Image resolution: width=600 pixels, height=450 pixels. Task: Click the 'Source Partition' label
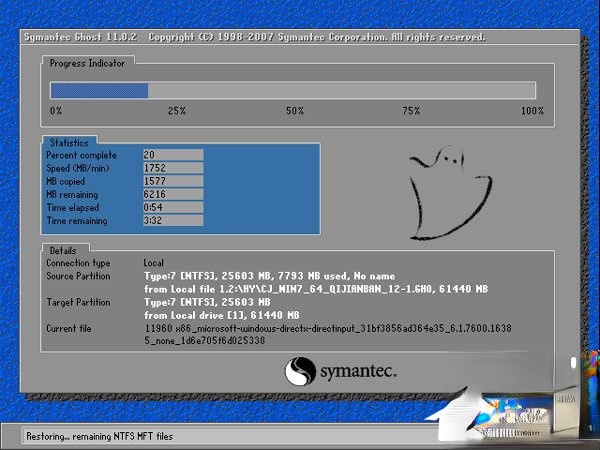point(78,276)
